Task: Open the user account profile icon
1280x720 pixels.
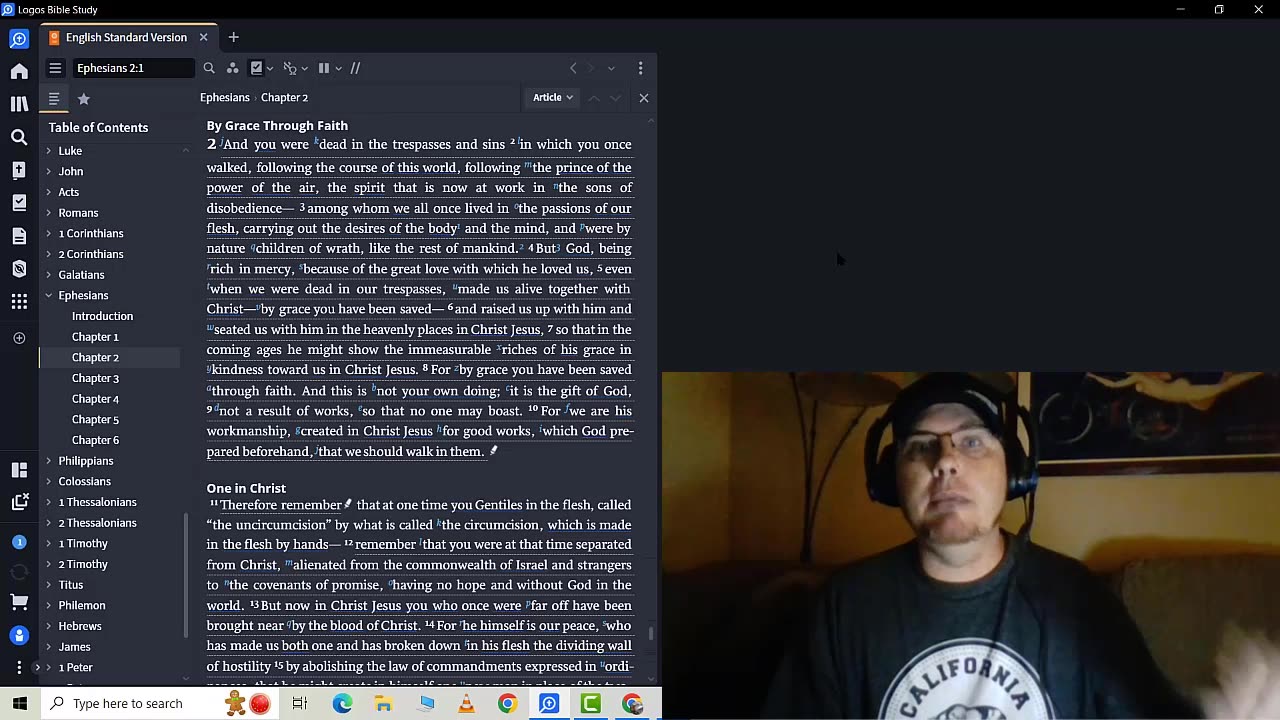Action: pyautogui.click(x=19, y=635)
